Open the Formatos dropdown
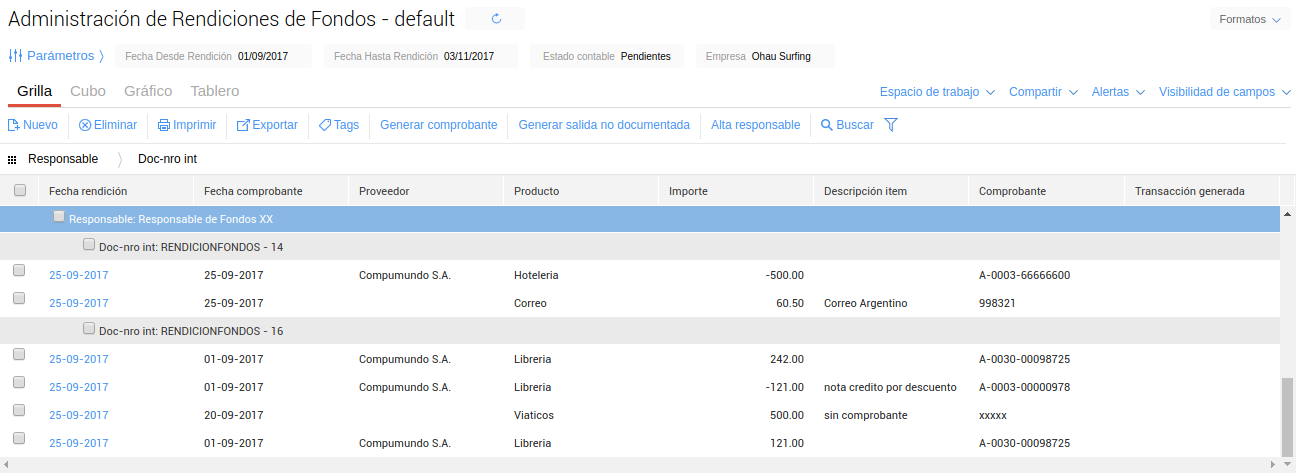 click(x=1249, y=19)
